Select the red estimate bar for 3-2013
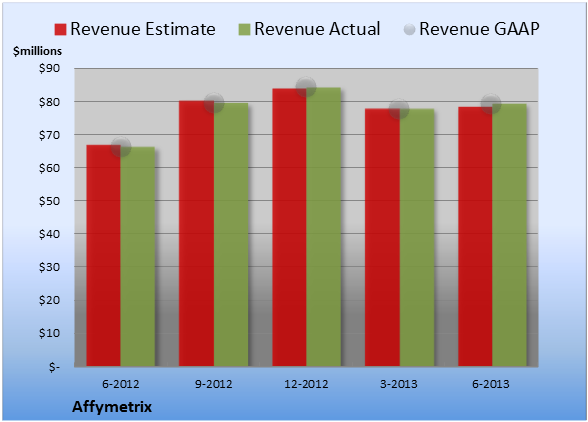This screenshot has height=422, width=588. (x=382, y=237)
